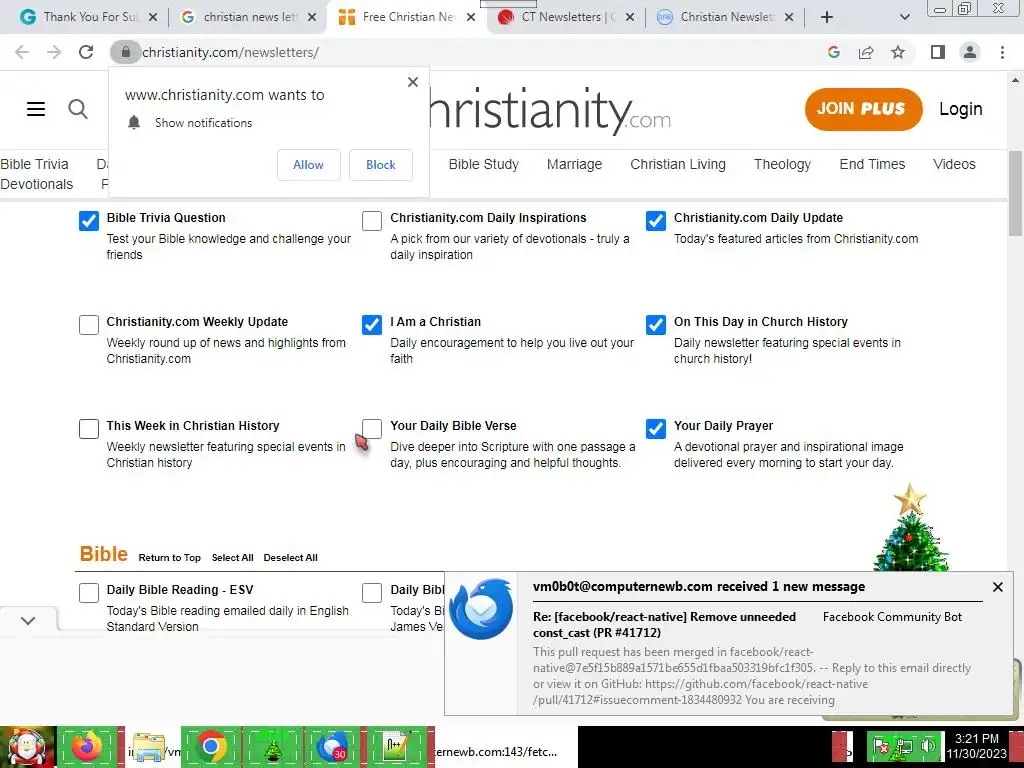This screenshot has height=768, width=1024.
Task: Open the file explorer taskbar icon
Action: [x=149, y=747]
